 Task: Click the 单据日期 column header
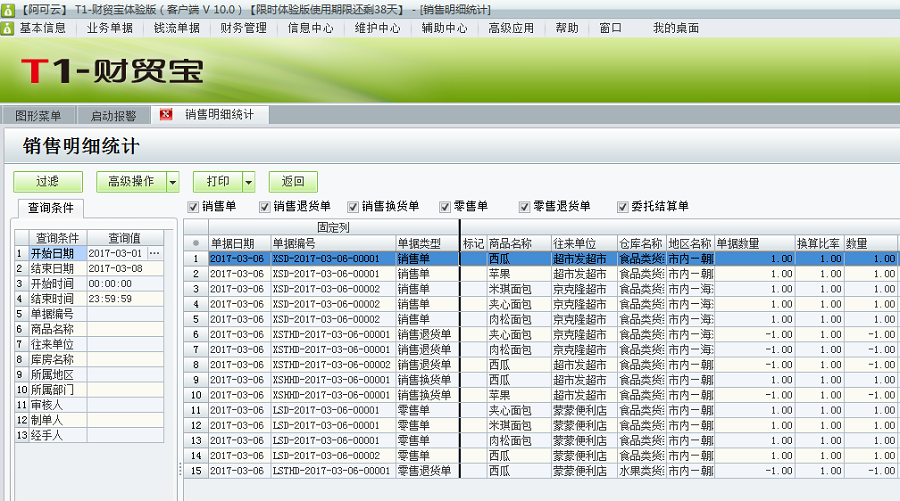239,243
